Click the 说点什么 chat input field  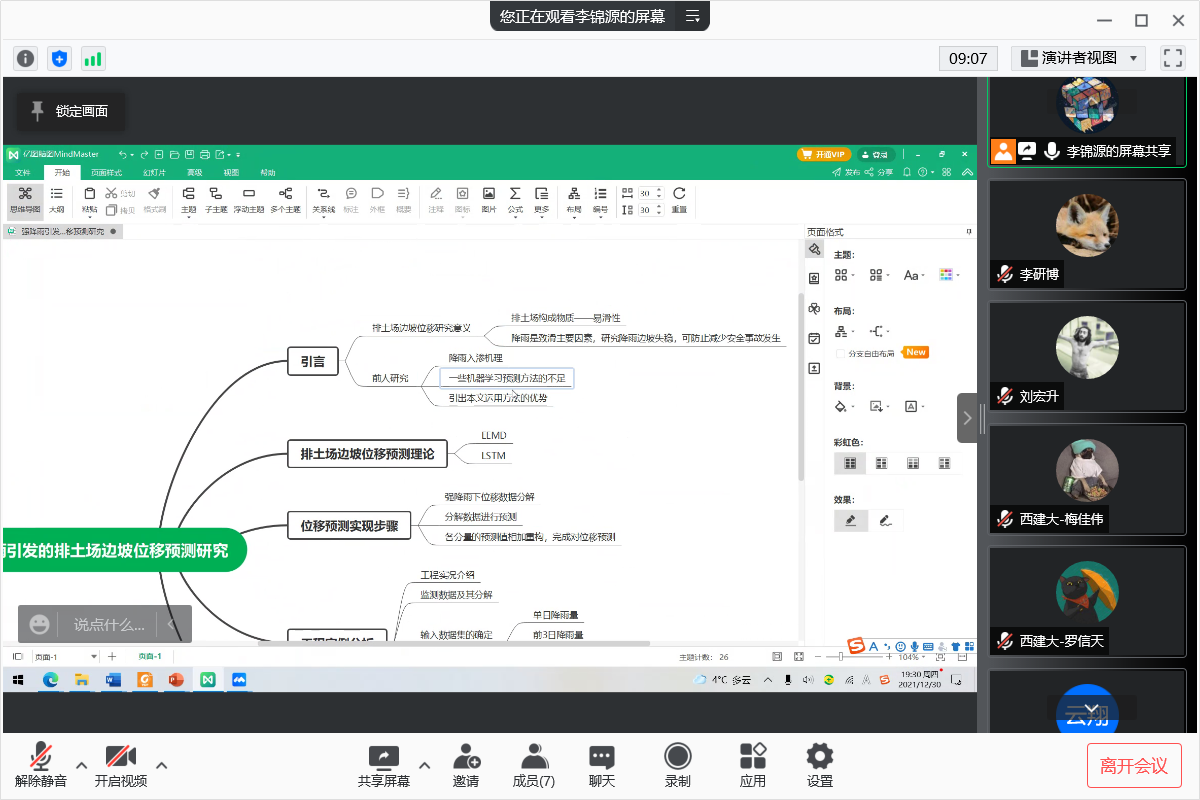point(109,624)
